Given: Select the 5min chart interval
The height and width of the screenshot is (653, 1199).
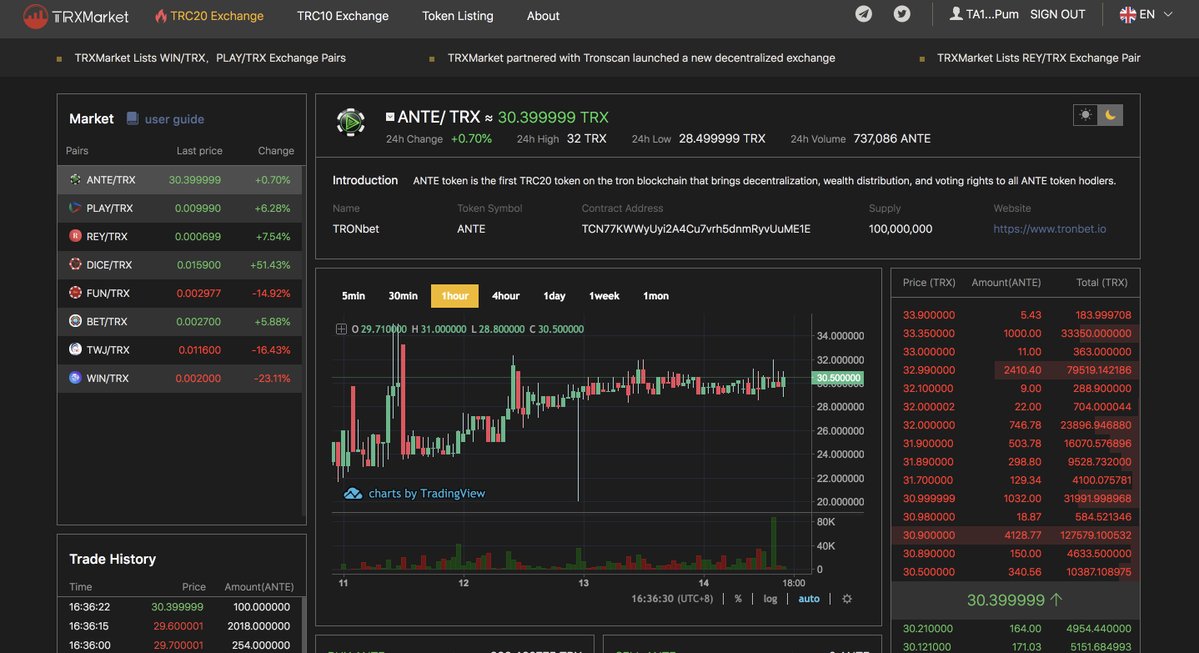Looking at the screenshot, I should (353, 296).
